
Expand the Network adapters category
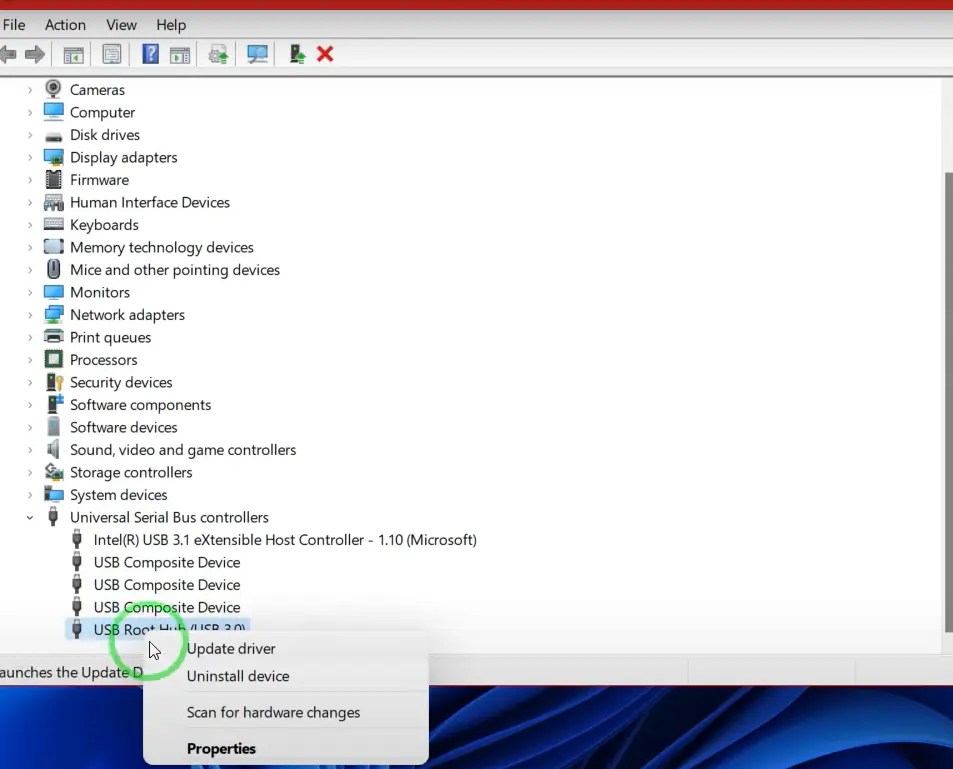[29, 314]
